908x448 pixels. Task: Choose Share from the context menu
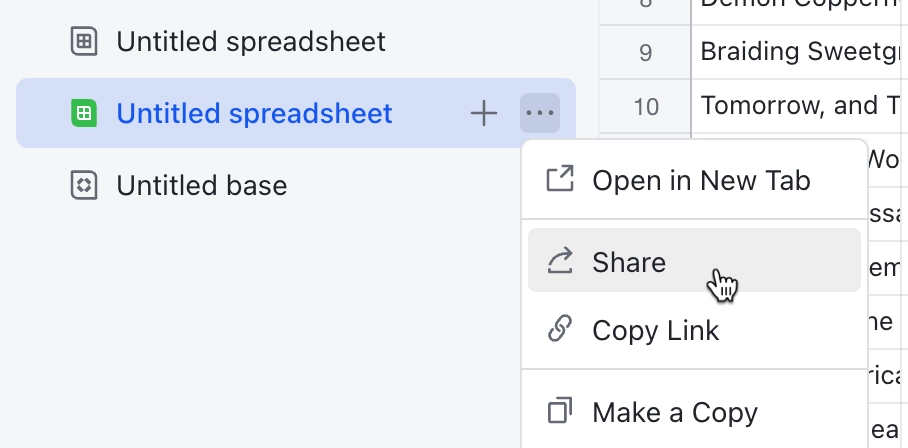click(x=694, y=260)
